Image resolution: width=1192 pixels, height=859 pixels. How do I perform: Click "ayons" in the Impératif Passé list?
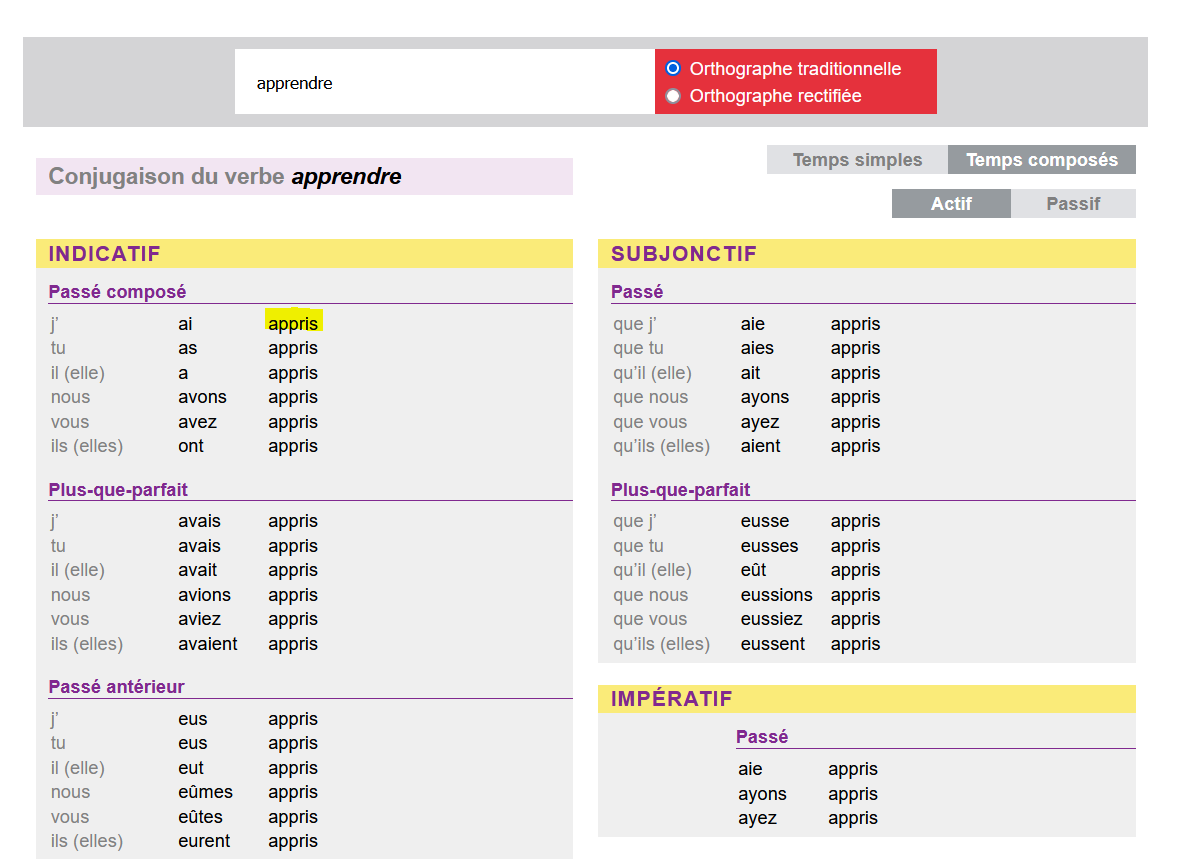762,794
